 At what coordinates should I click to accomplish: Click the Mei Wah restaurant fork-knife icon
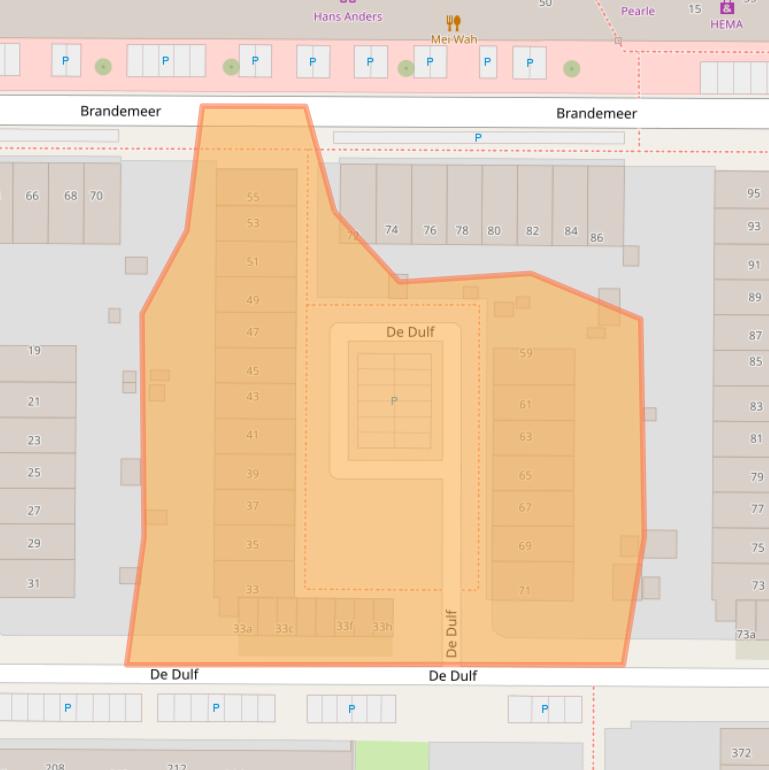pyautogui.click(x=453, y=22)
